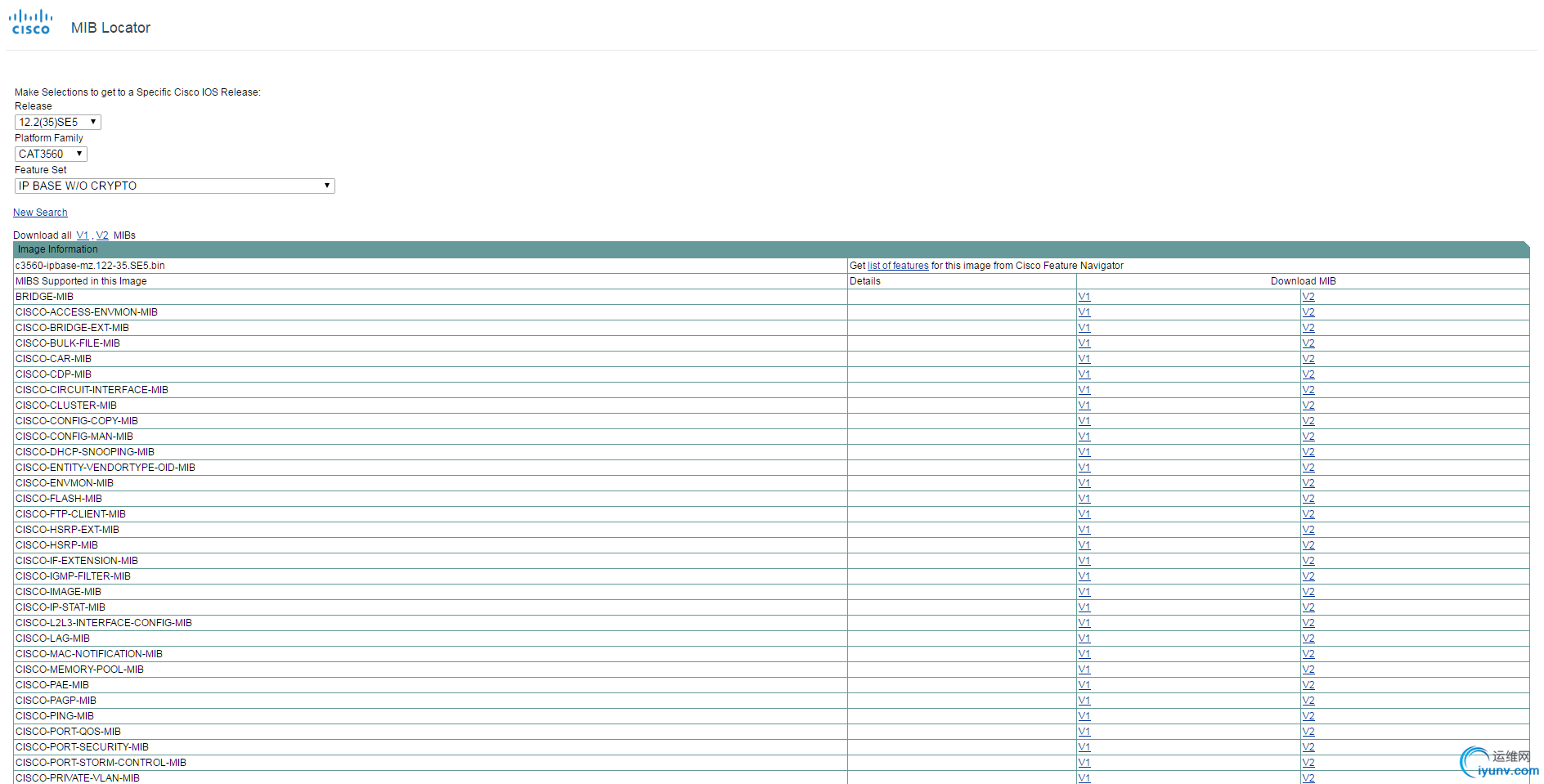This screenshot has height=784, width=1544.
Task: Download V2 of BRIDGE-MIB
Action: (x=1308, y=297)
